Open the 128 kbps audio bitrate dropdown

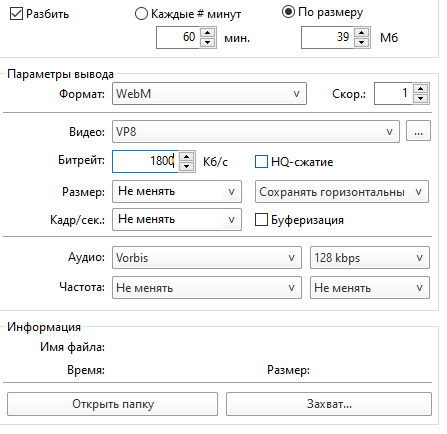(x=370, y=257)
